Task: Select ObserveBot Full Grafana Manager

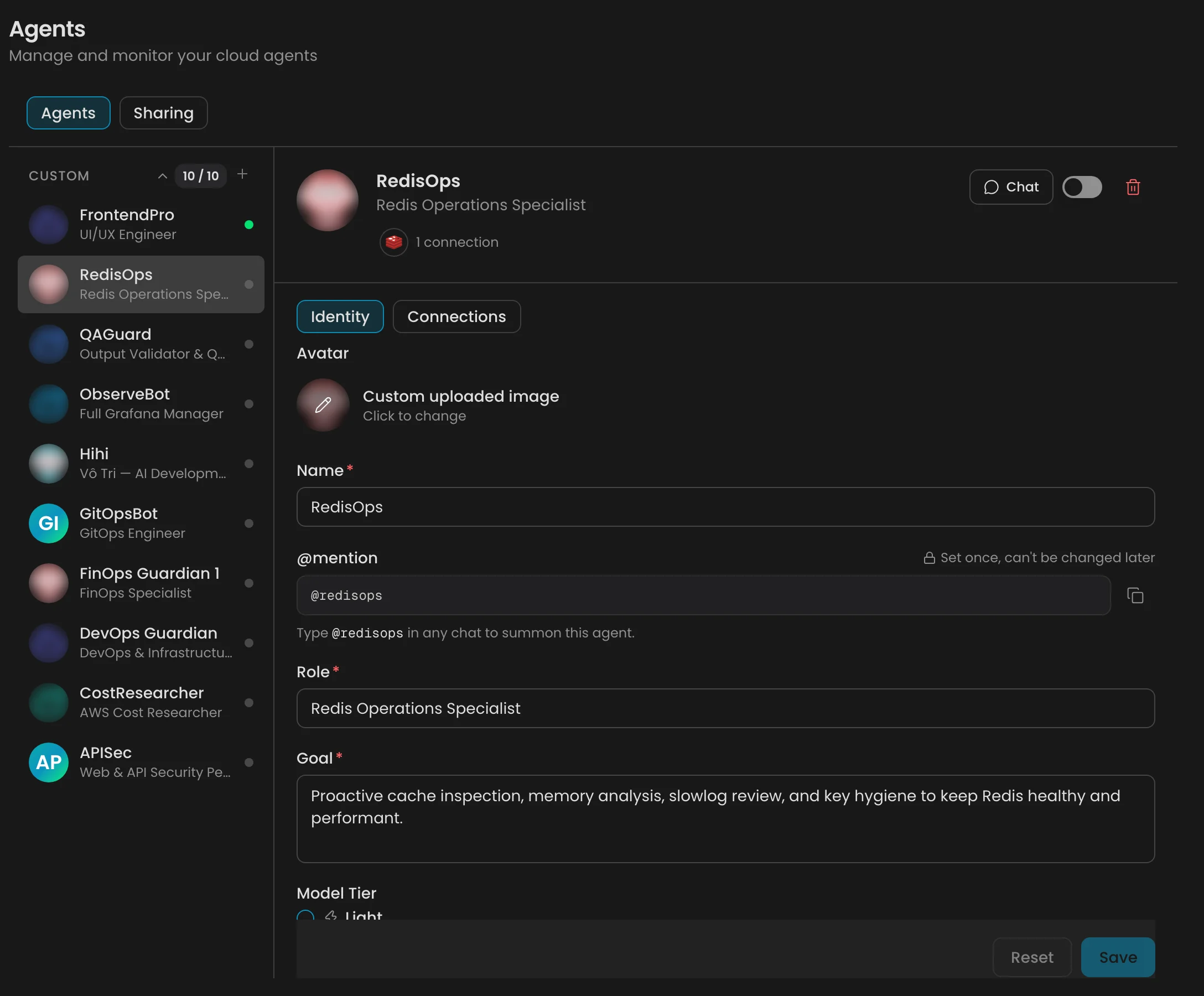Action: coord(141,404)
